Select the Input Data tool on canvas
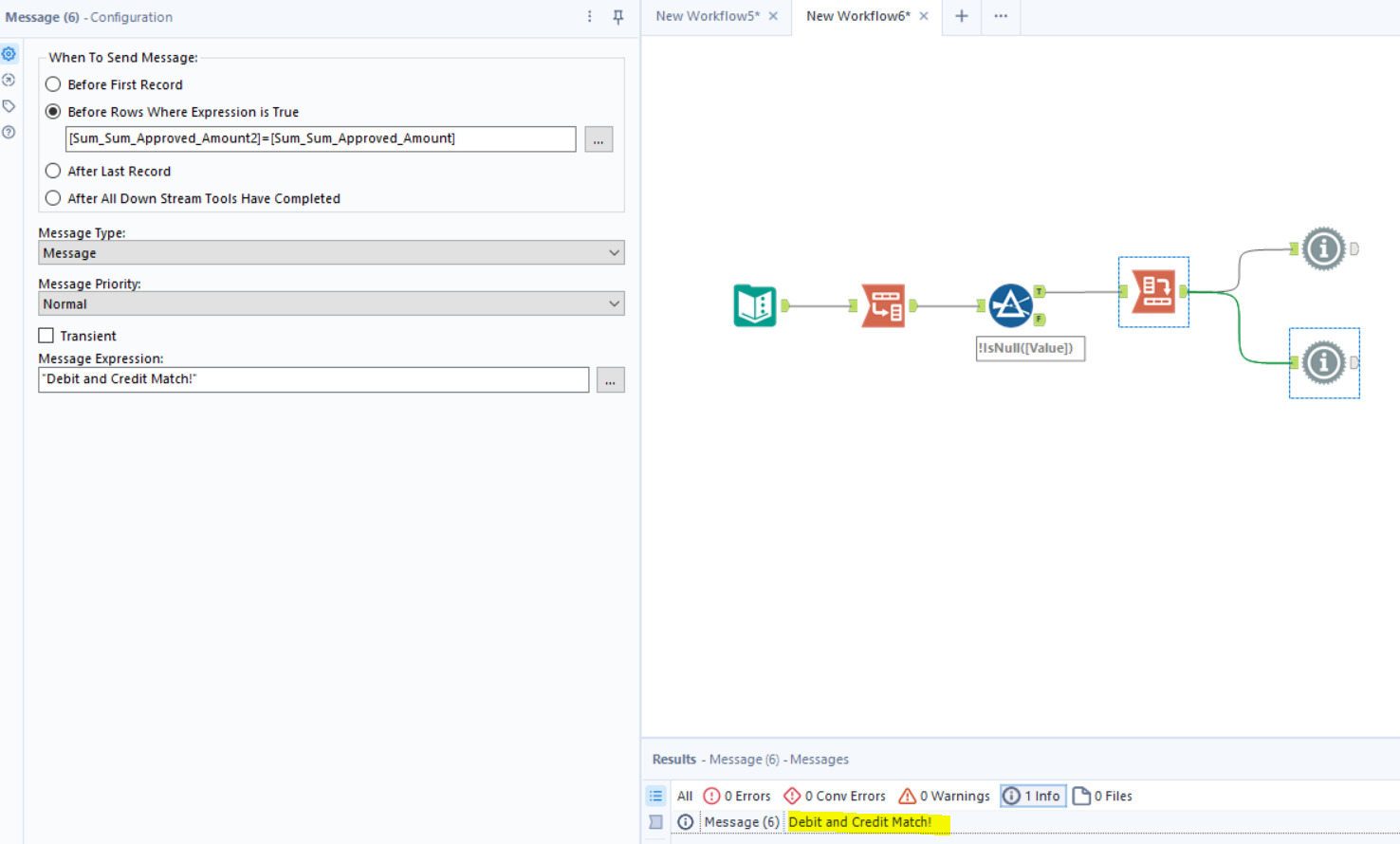Image resolution: width=1400 pixels, height=844 pixels. point(755,305)
